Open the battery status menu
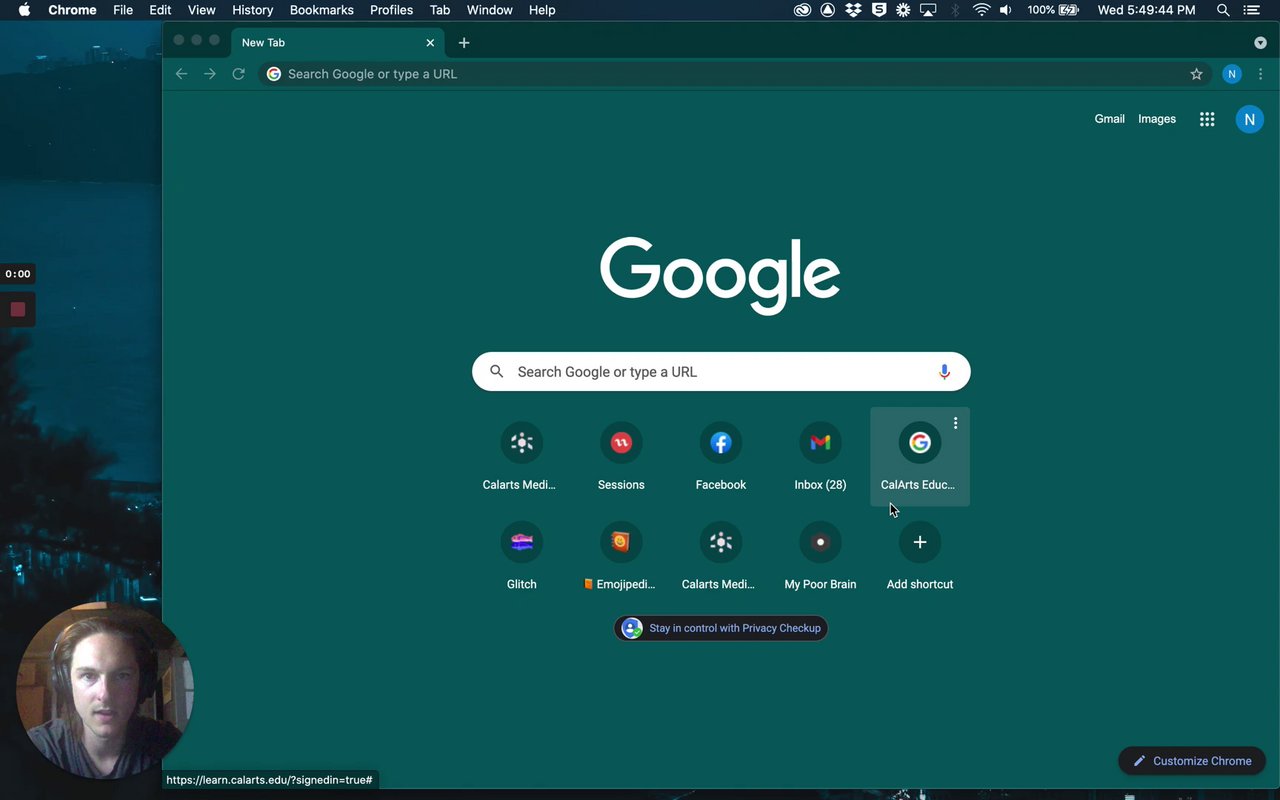Image resolution: width=1280 pixels, height=800 pixels. click(1053, 10)
